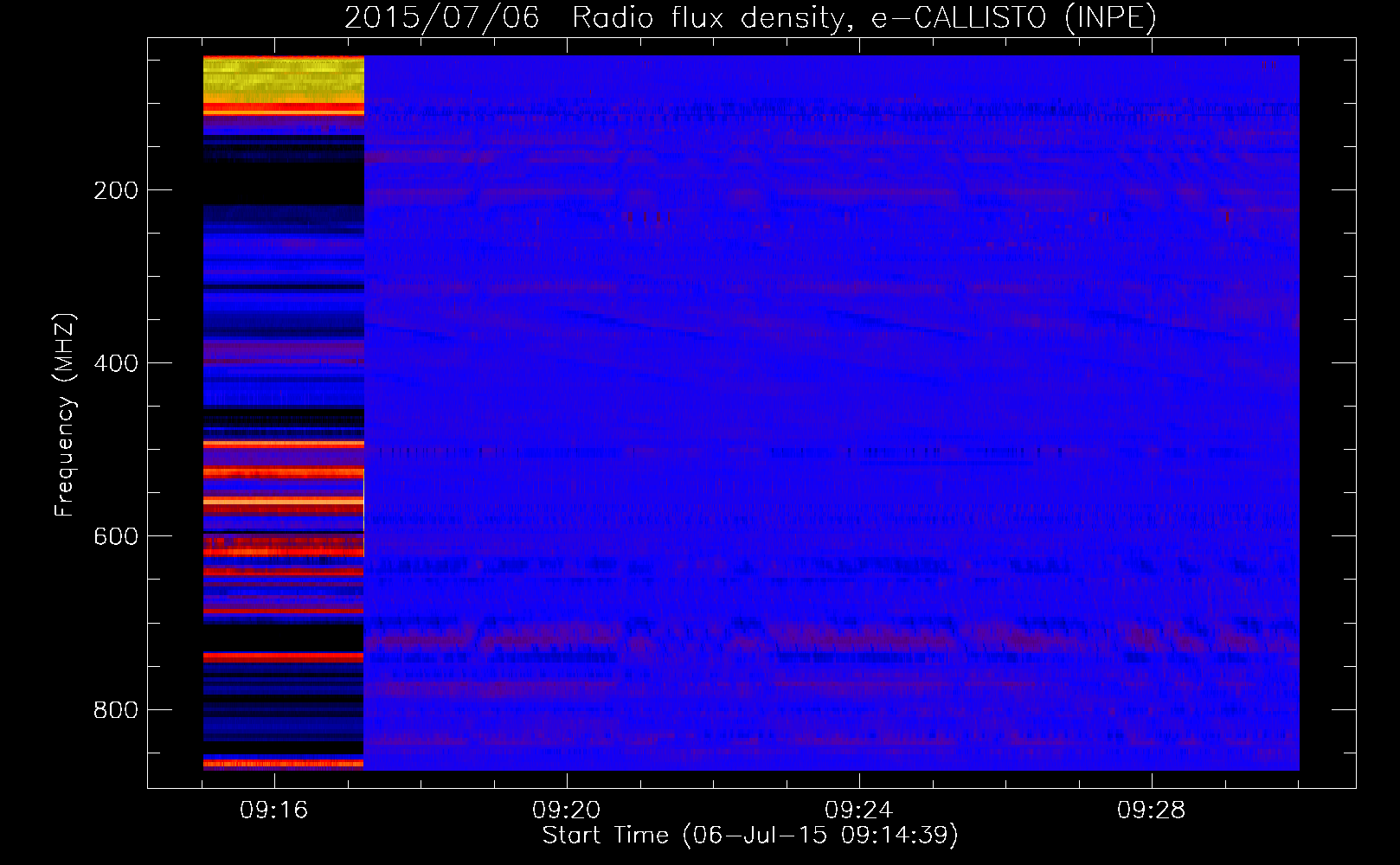Click the 800 frequency tick label

[x=116, y=710]
